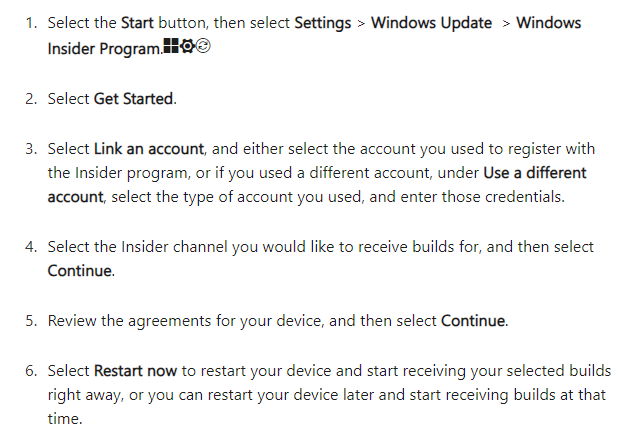The image size is (632, 435).
Task: Click the Windows Update circular arrows icon
Action: 203,46
